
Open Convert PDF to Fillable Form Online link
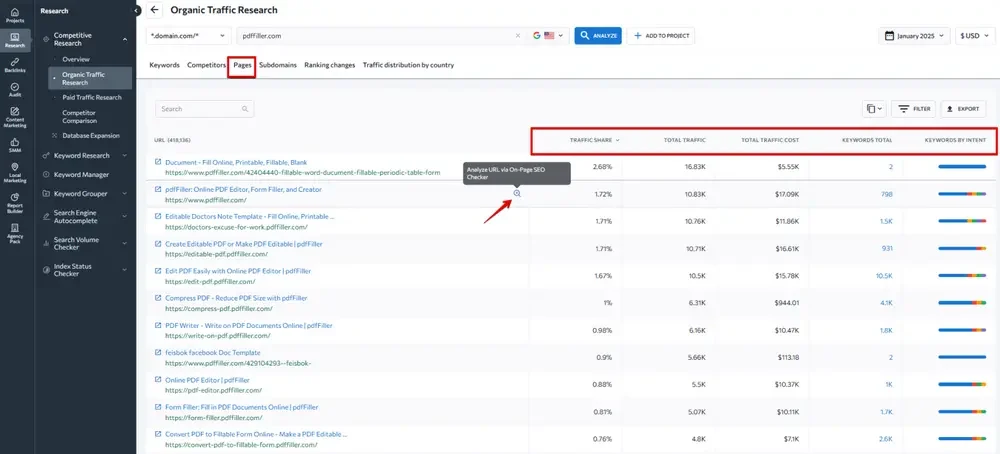(x=256, y=434)
